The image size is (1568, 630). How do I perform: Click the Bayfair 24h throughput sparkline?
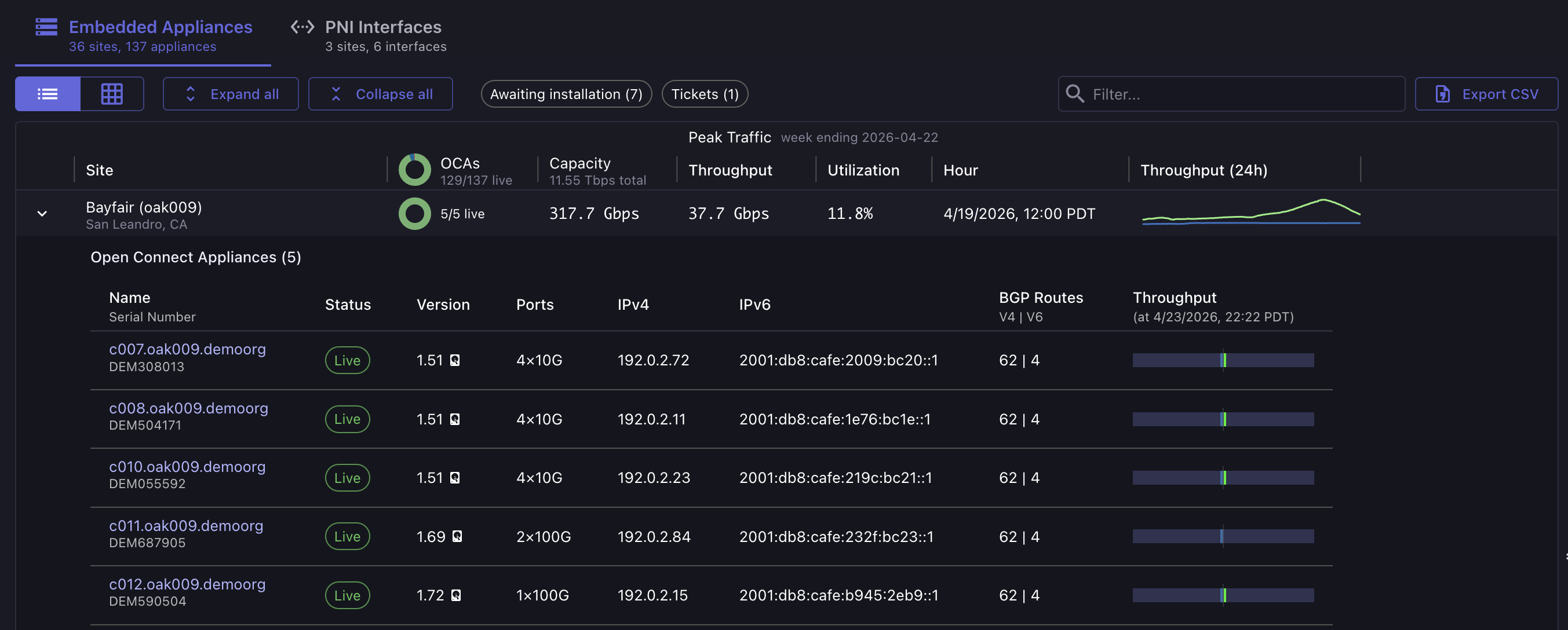(1251, 213)
